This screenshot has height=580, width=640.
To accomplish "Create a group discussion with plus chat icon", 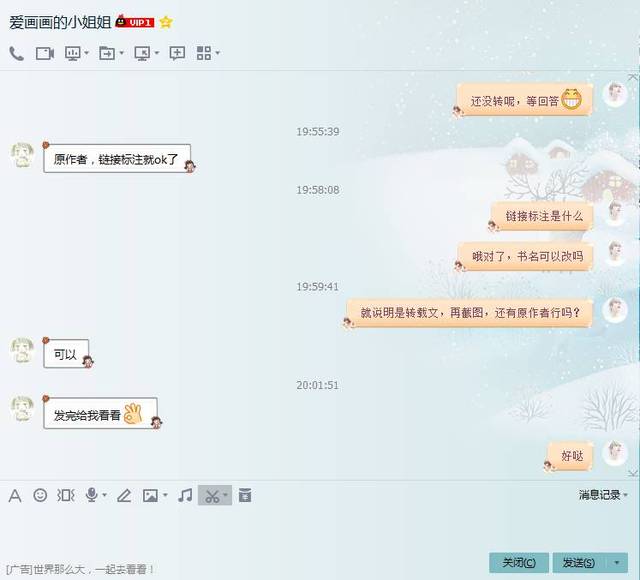I will (177, 53).
